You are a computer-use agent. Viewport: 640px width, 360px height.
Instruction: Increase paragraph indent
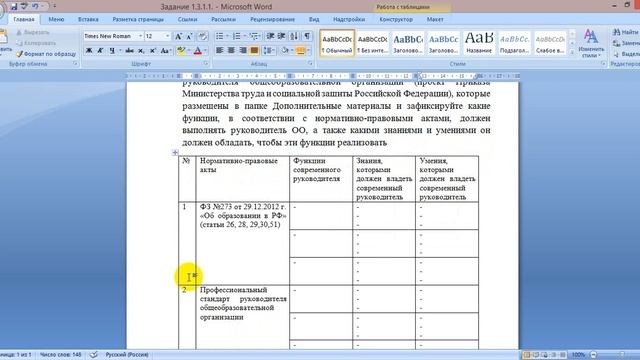pyautogui.click(x=281, y=36)
